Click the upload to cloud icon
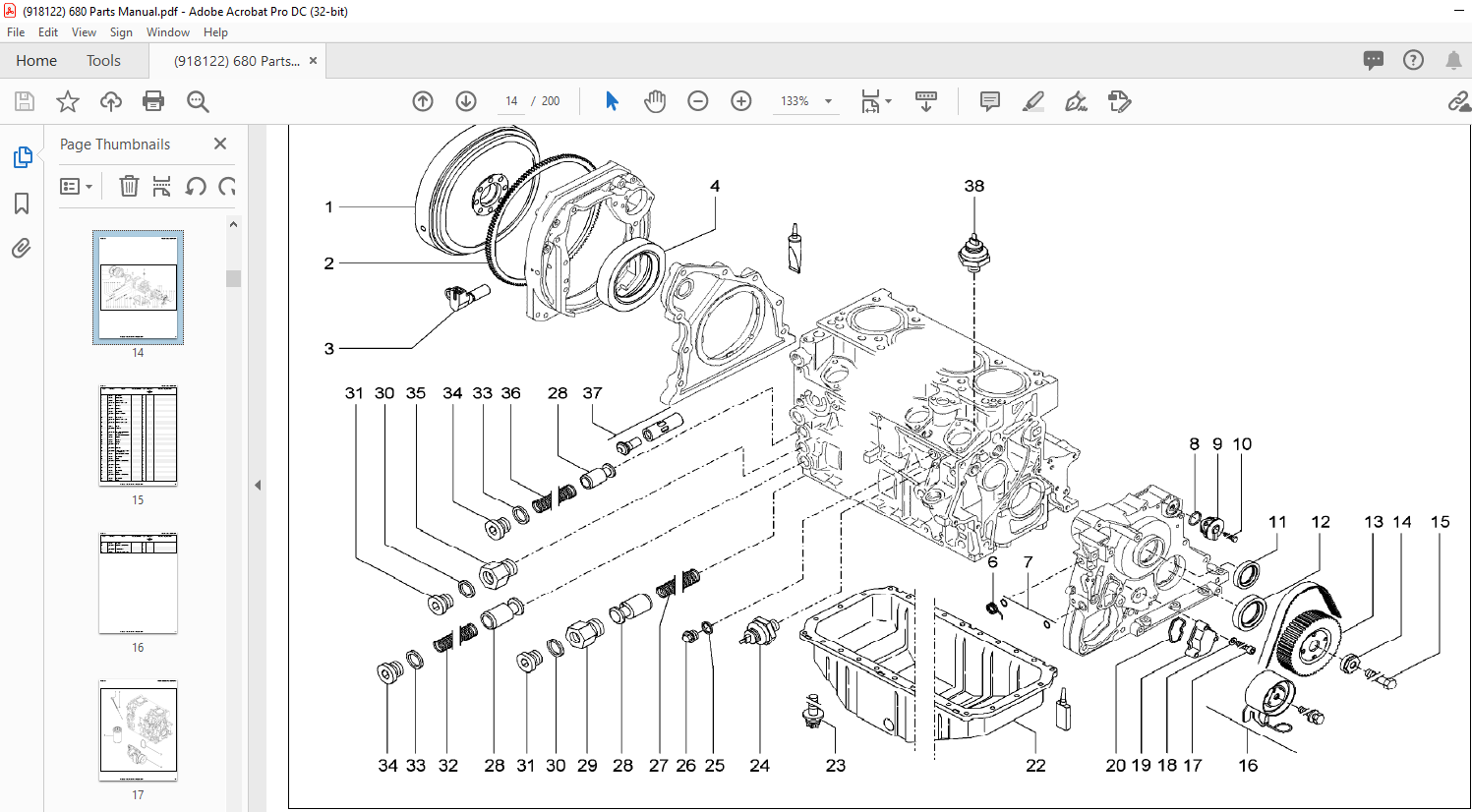Screen dimensions: 1472x812 [111, 101]
